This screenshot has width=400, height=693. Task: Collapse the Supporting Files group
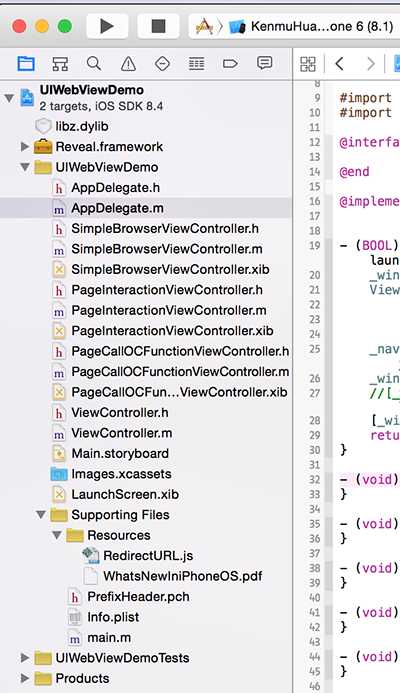pos(41,514)
